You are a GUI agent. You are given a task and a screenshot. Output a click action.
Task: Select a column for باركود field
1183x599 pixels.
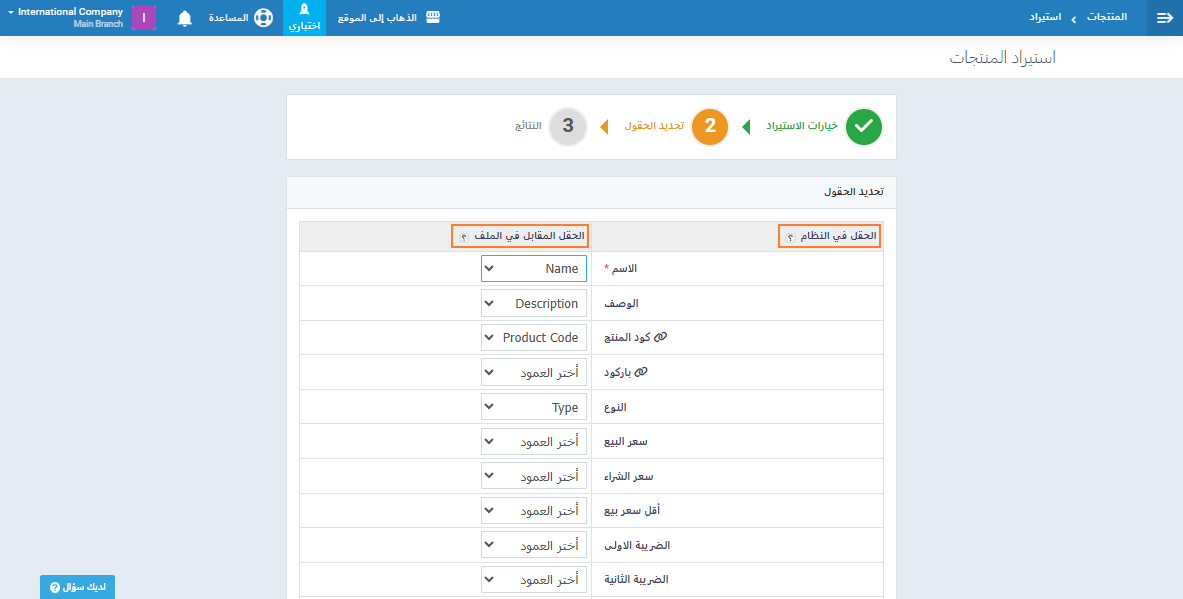(534, 373)
